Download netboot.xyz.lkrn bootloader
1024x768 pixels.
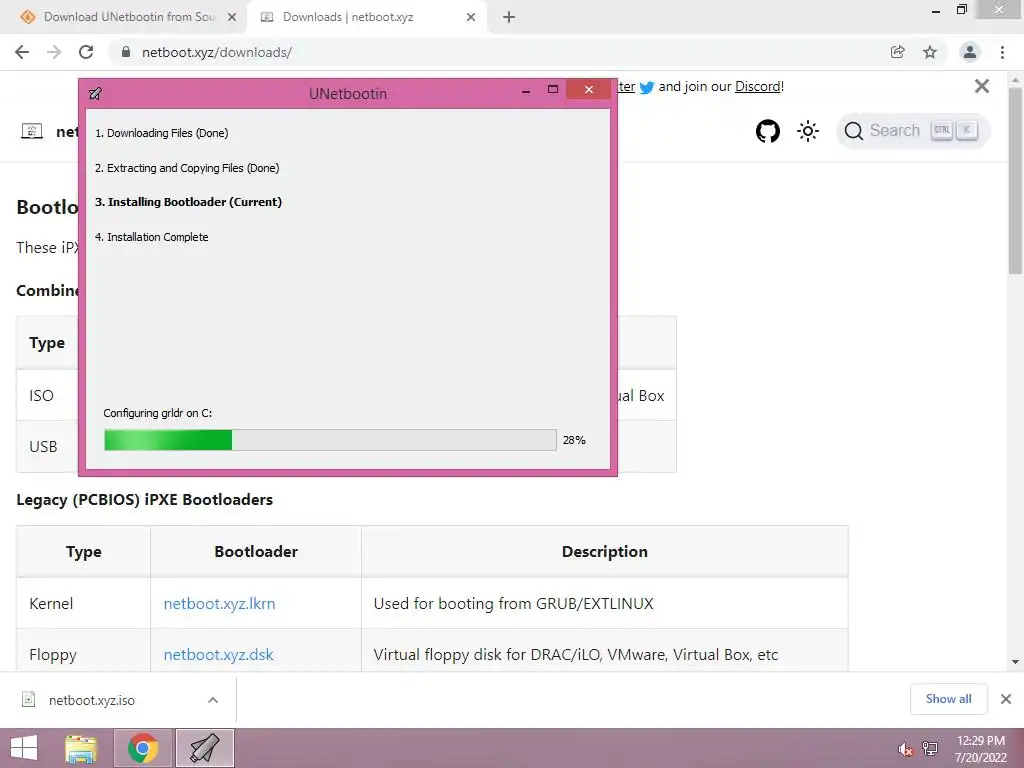point(219,603)
